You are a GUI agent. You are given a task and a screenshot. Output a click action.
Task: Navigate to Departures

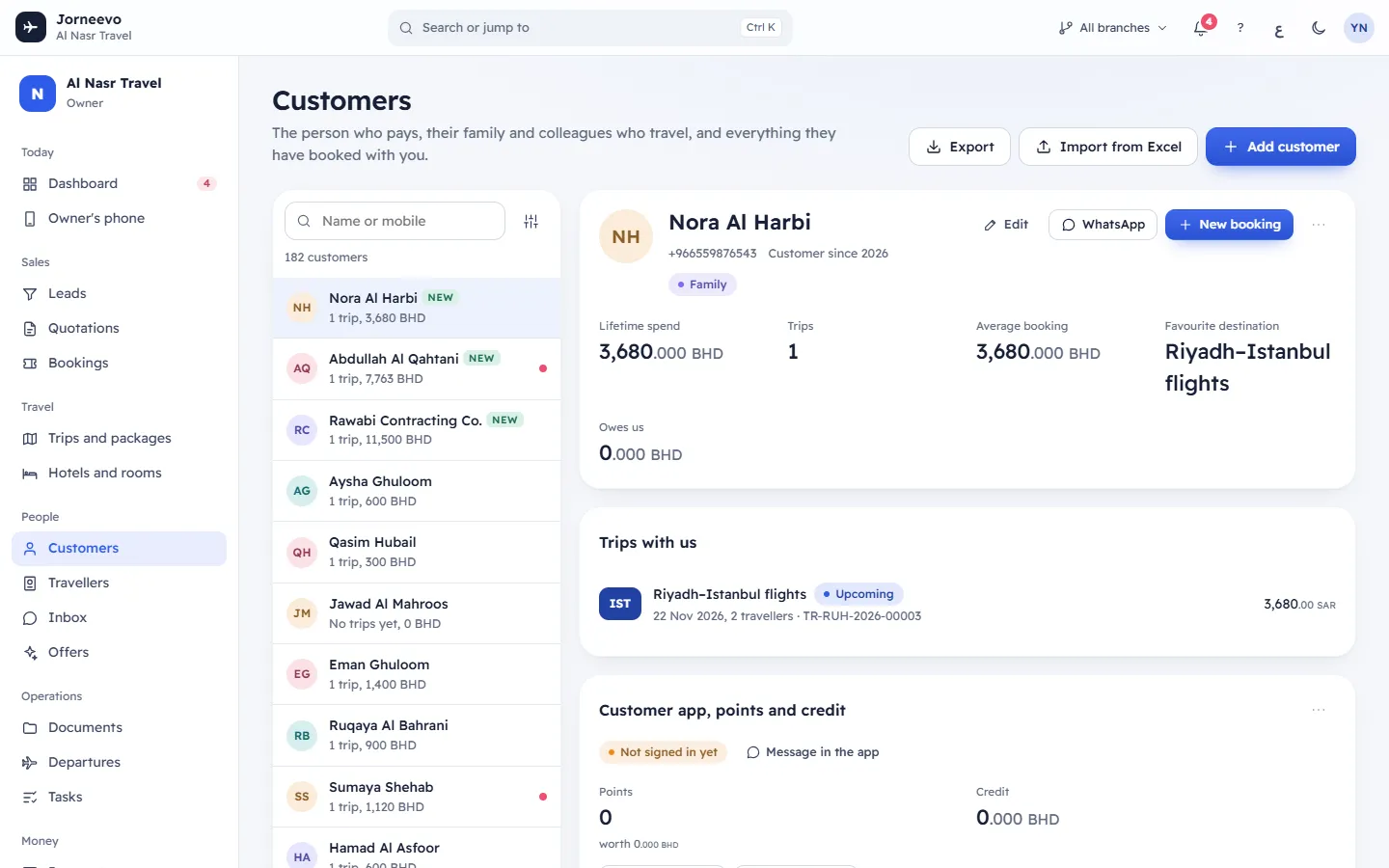pos(119,762)
